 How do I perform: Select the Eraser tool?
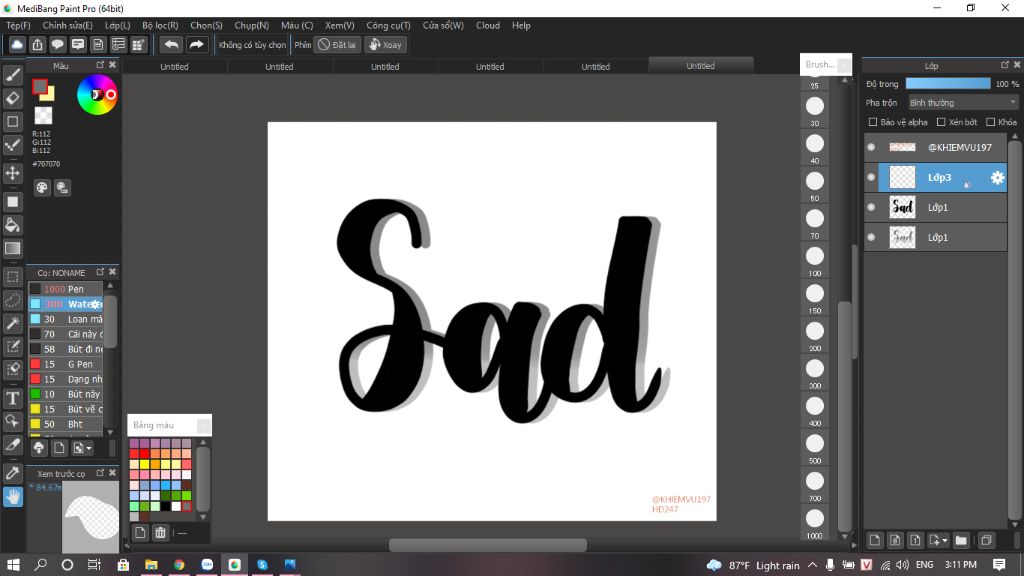pos(12,99)
